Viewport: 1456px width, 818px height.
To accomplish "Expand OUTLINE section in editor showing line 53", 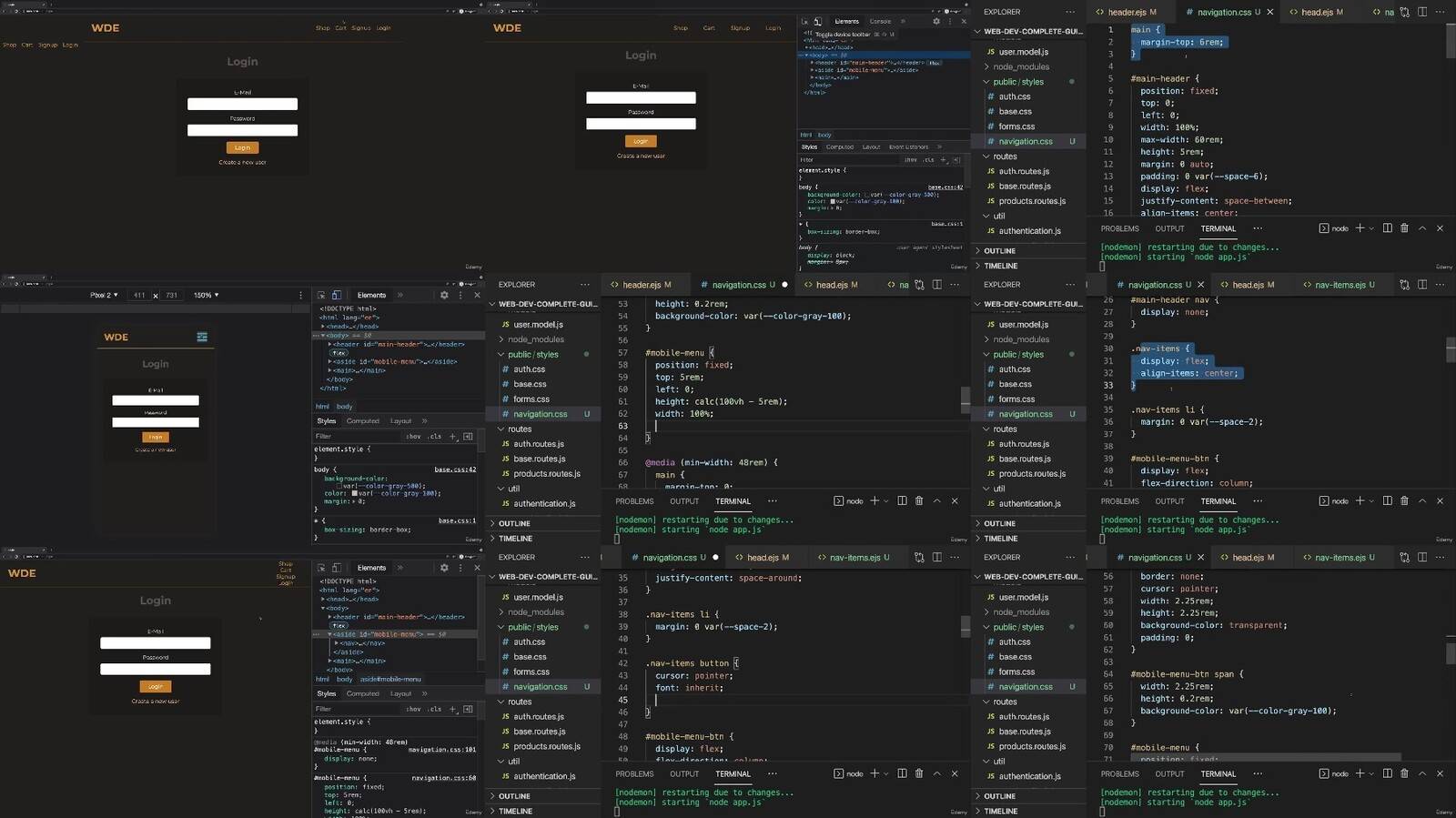I will tap(514, 524).
